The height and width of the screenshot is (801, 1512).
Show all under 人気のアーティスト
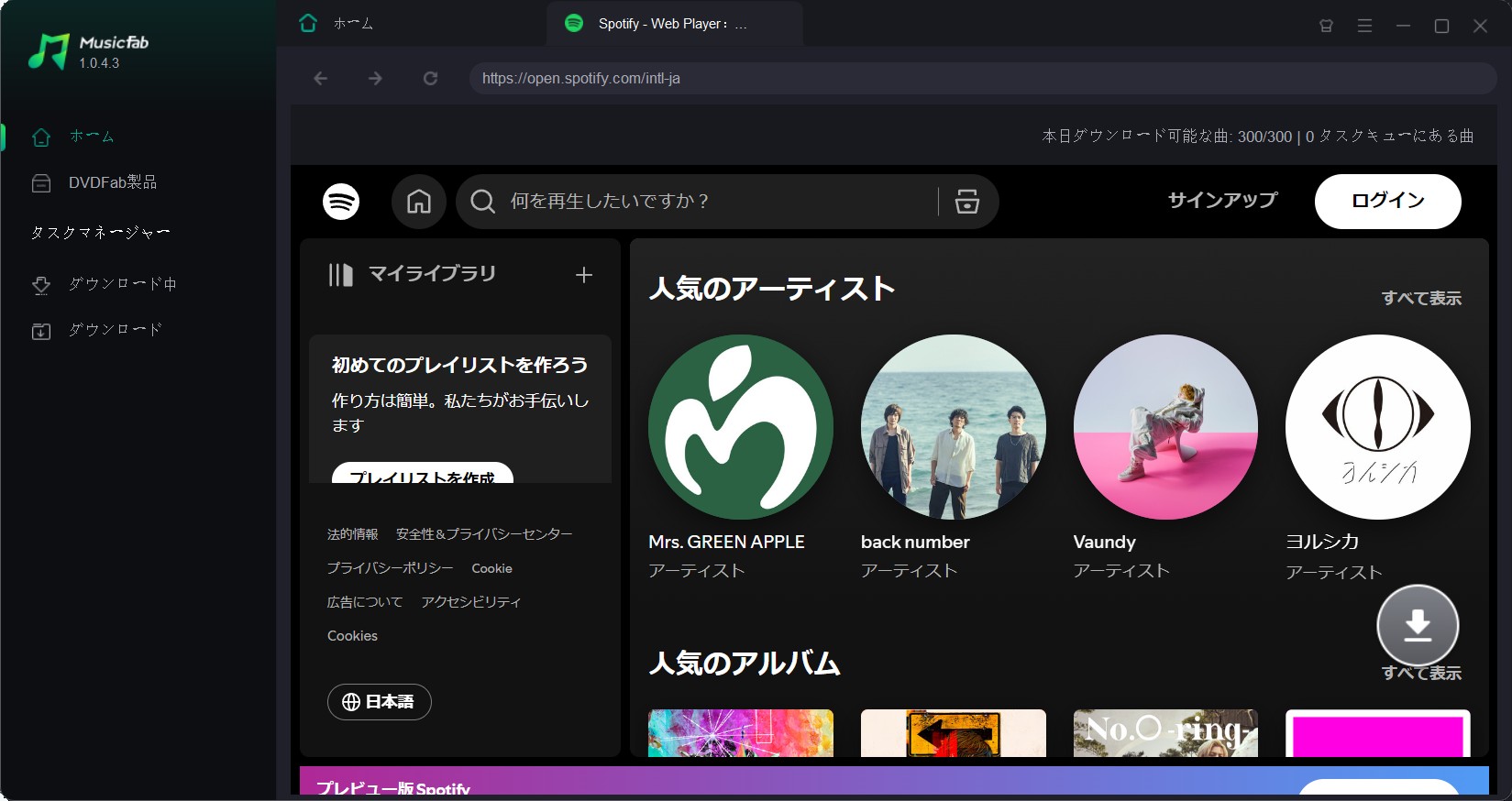pyautogui.click(x=1421, y=298)
